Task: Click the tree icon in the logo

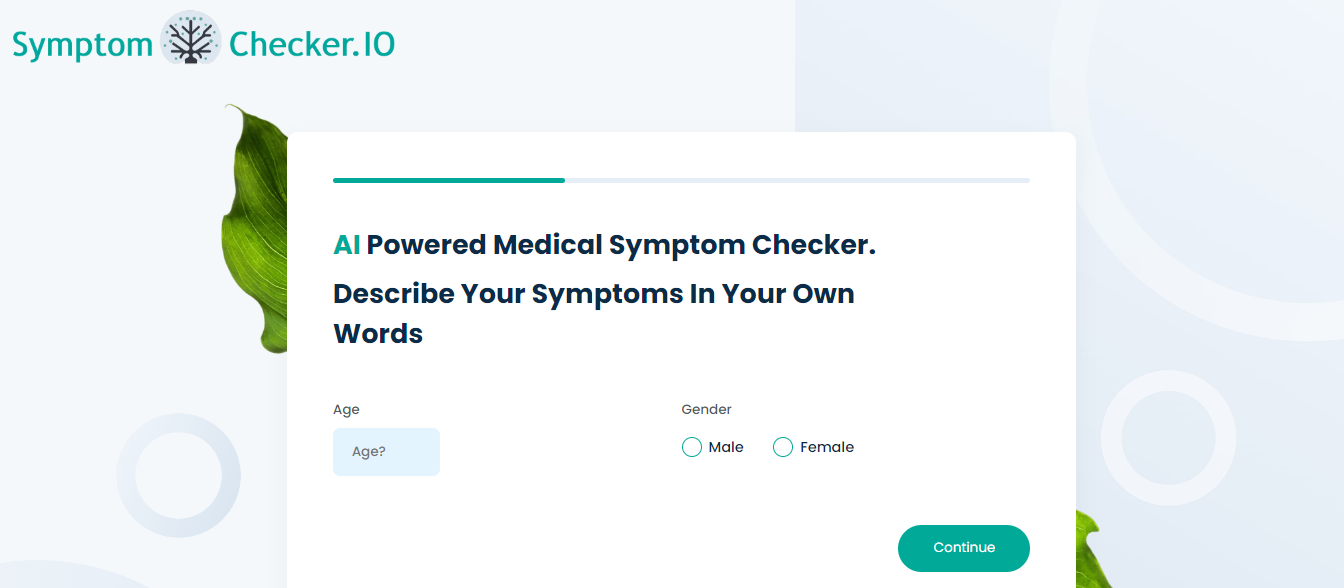Action: 189,41
